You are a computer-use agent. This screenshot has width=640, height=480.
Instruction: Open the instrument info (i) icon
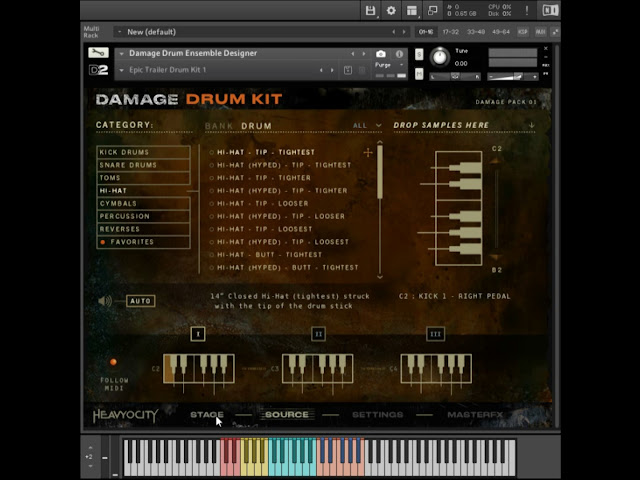point(399,54)
